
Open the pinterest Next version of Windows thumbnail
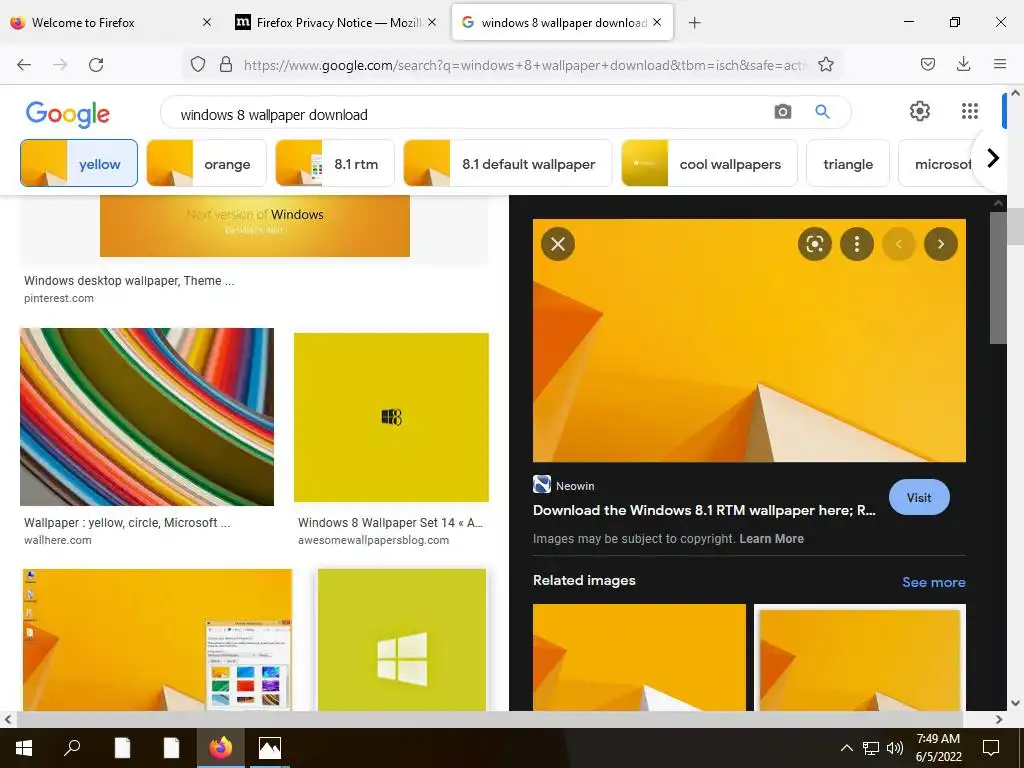255,226
